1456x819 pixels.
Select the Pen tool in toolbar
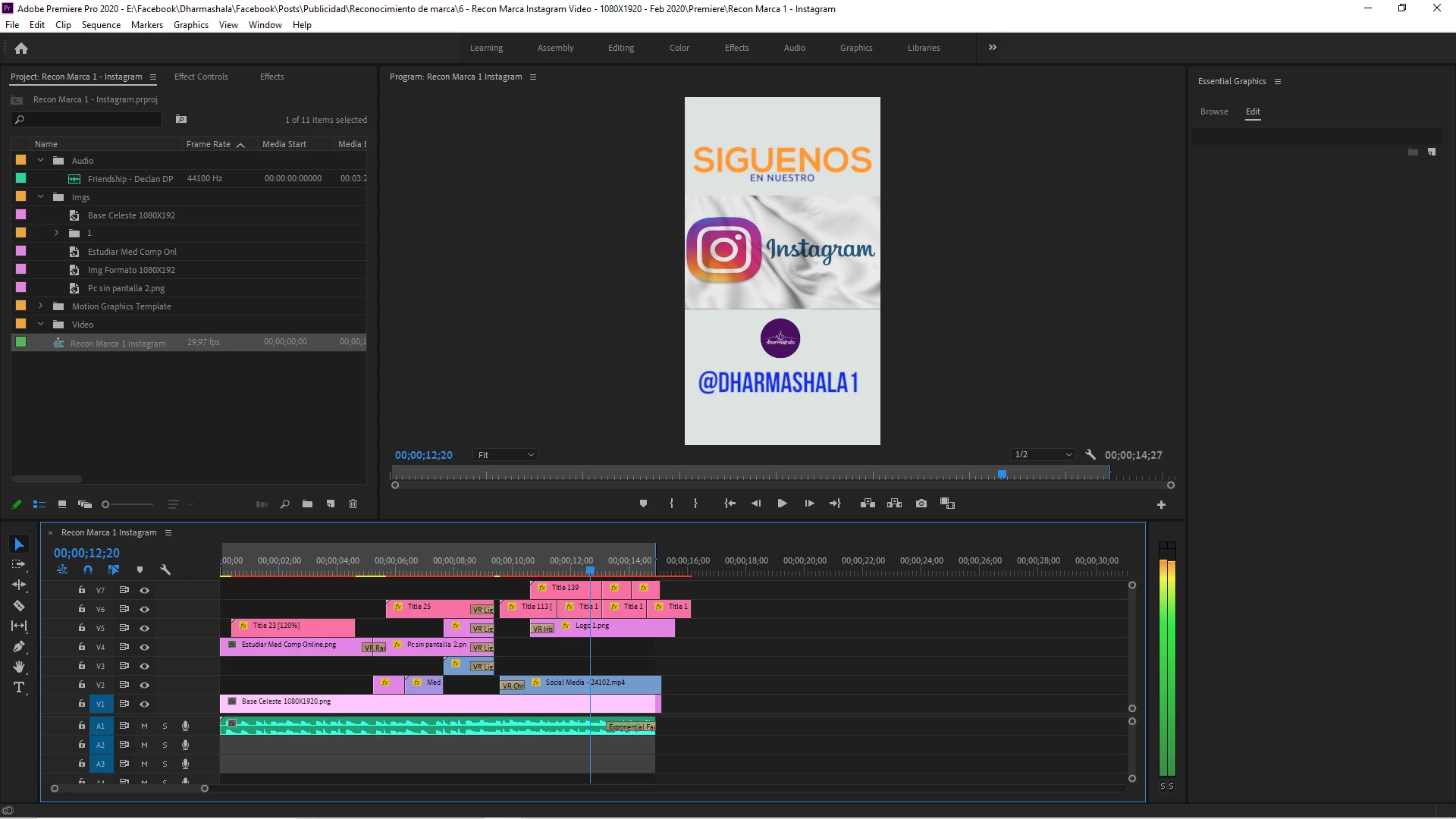coord(19,647)
